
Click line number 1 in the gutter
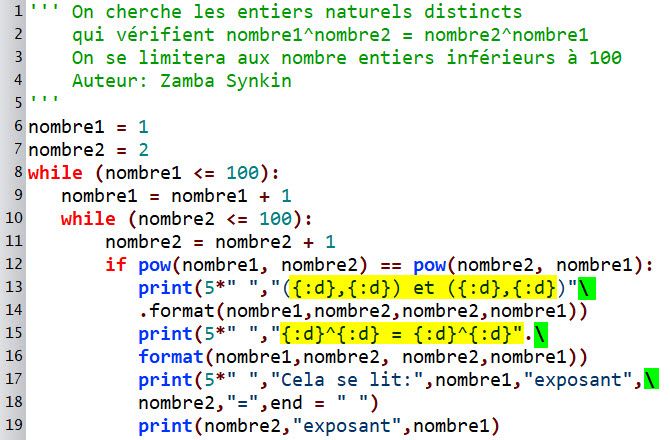coord(18,11)
